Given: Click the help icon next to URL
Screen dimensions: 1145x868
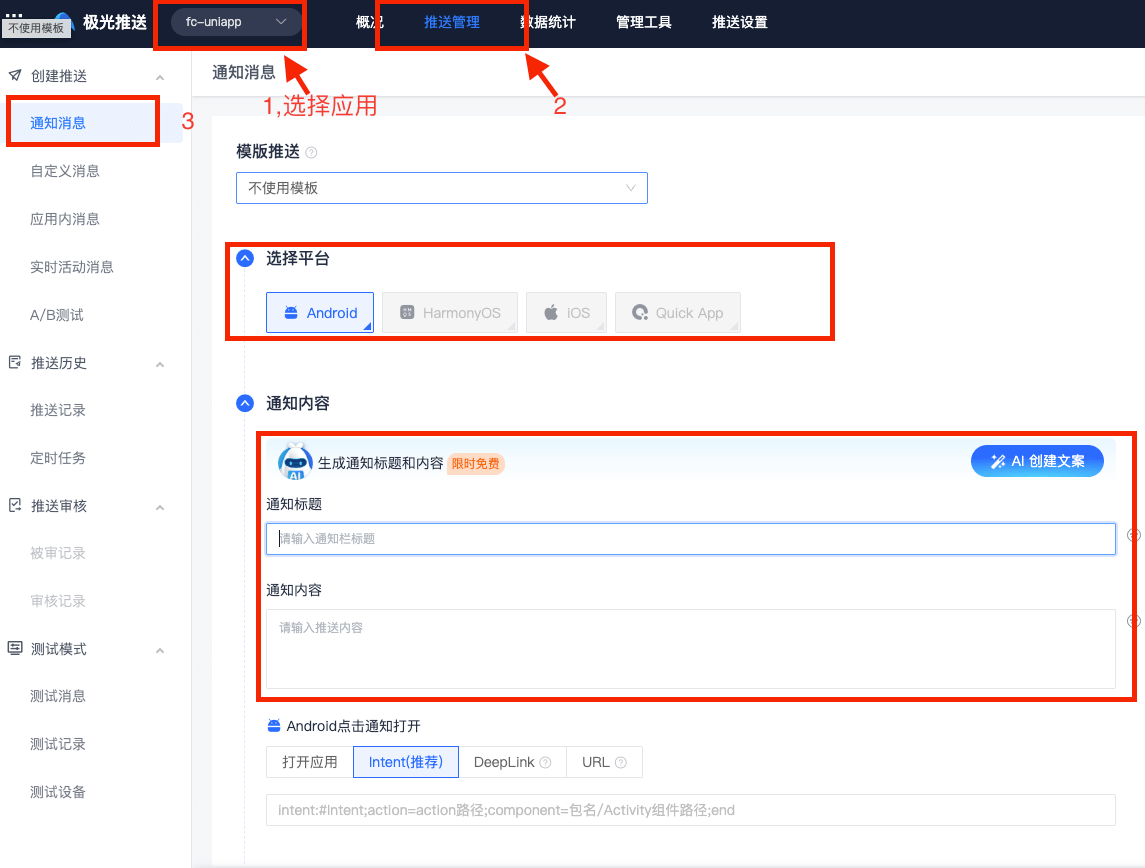Looking at the screenshot, I should (x=621, y=762).
